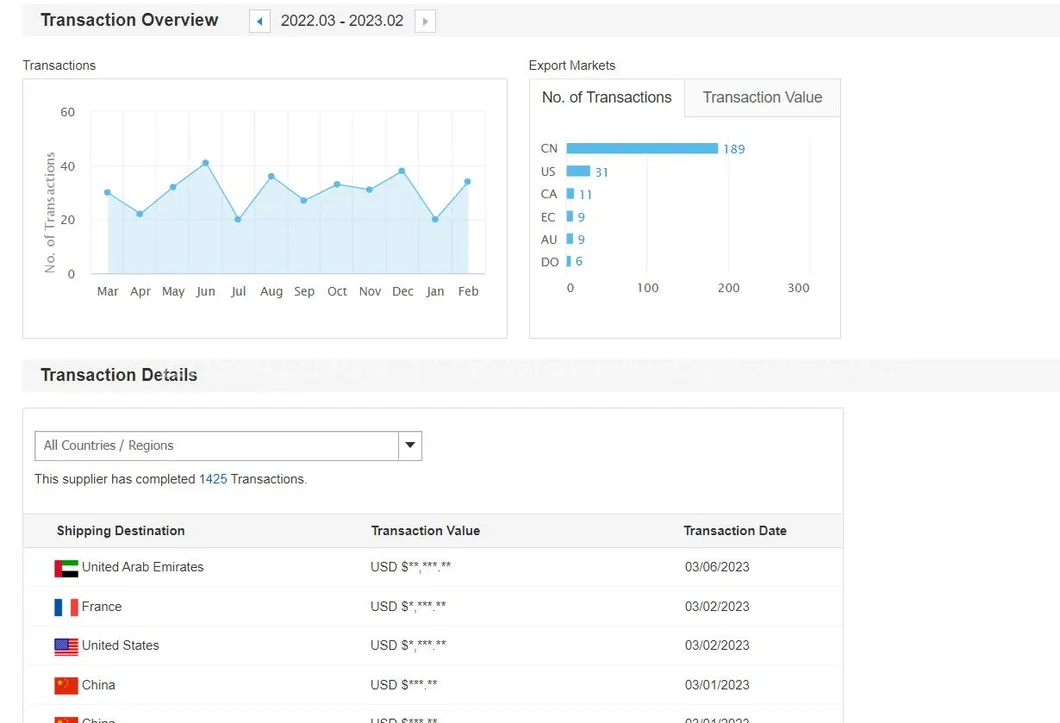Screen dimensions: 1060x723
Task: Click the United States flag icon
Action: pos(66,646)
